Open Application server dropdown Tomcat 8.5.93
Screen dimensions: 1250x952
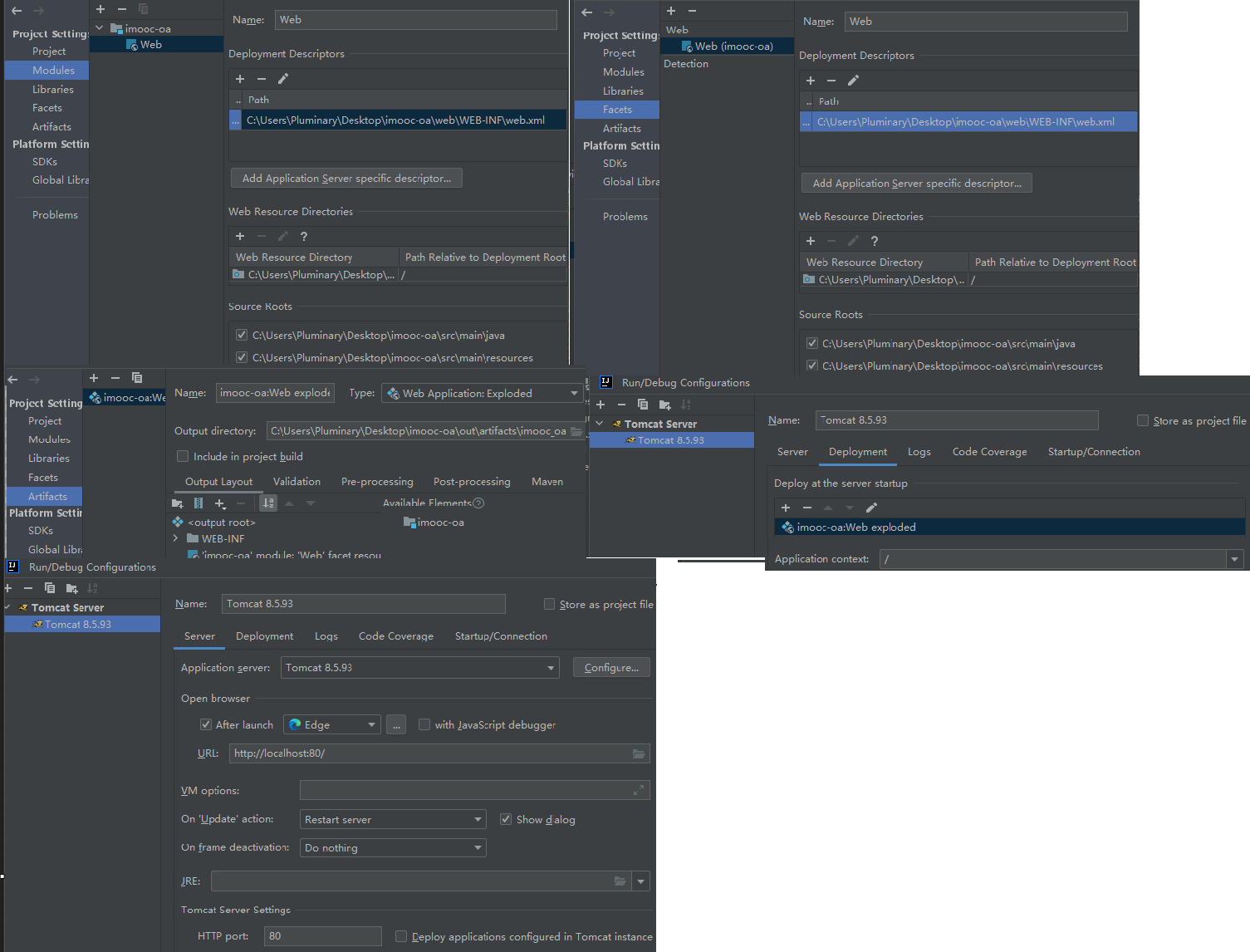coord(419,668)
